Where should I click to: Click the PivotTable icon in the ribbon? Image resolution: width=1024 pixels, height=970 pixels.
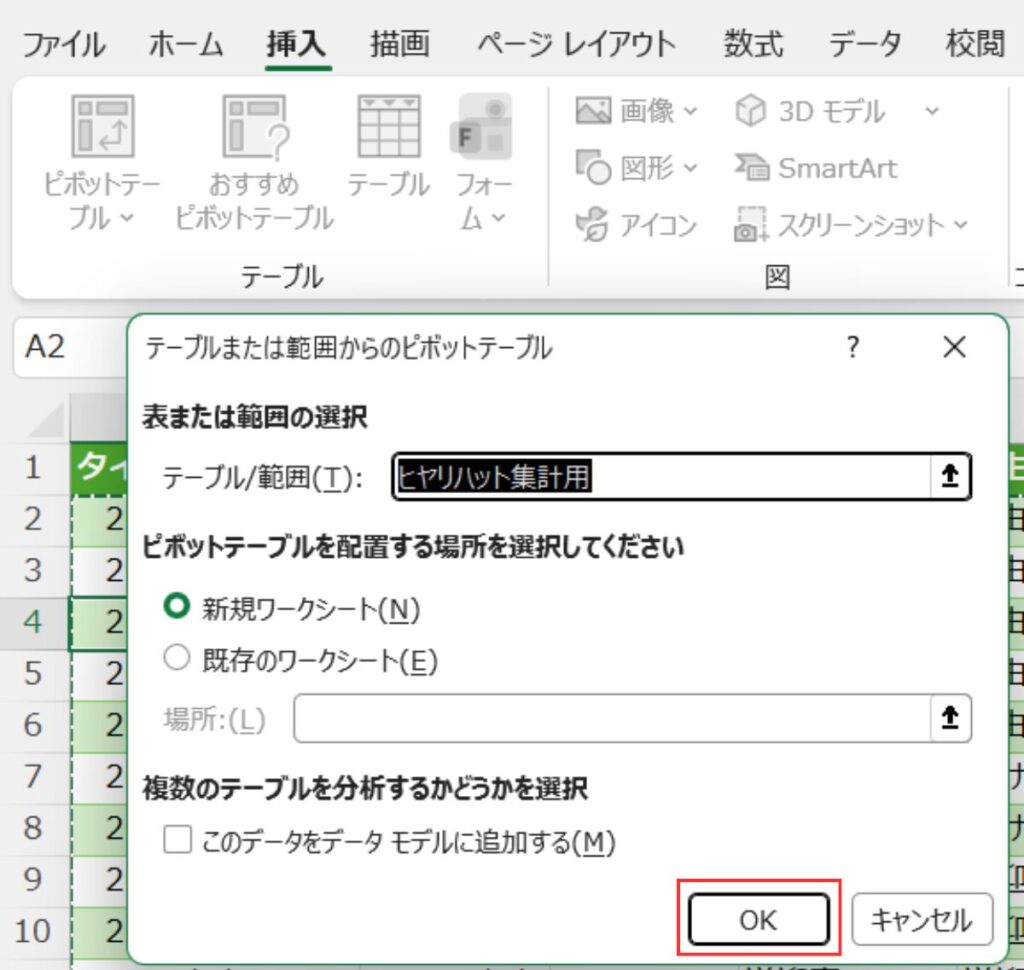pyautogui.click(x=103, y=127)
